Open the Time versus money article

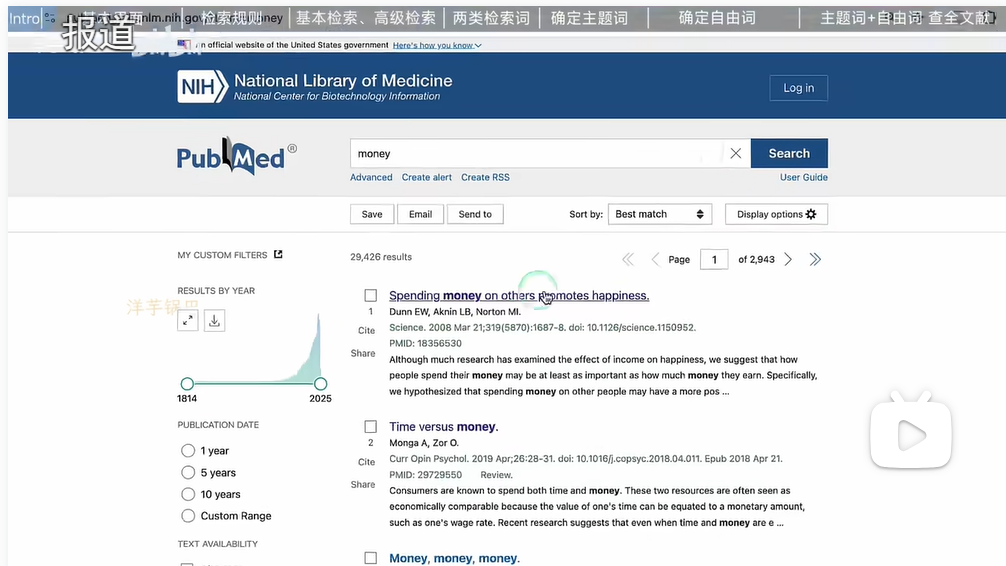click(x=443, y=427)
